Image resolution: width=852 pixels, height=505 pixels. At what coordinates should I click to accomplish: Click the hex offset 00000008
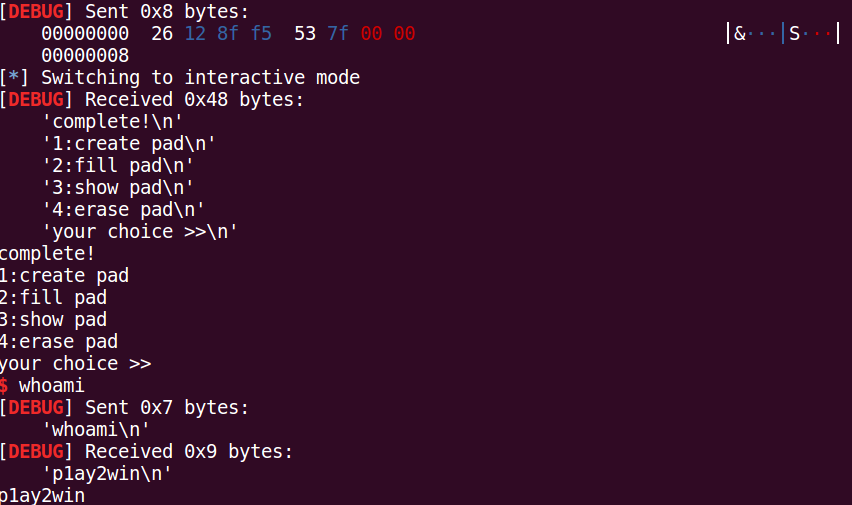pyautogui.click(x=85, y=56)
